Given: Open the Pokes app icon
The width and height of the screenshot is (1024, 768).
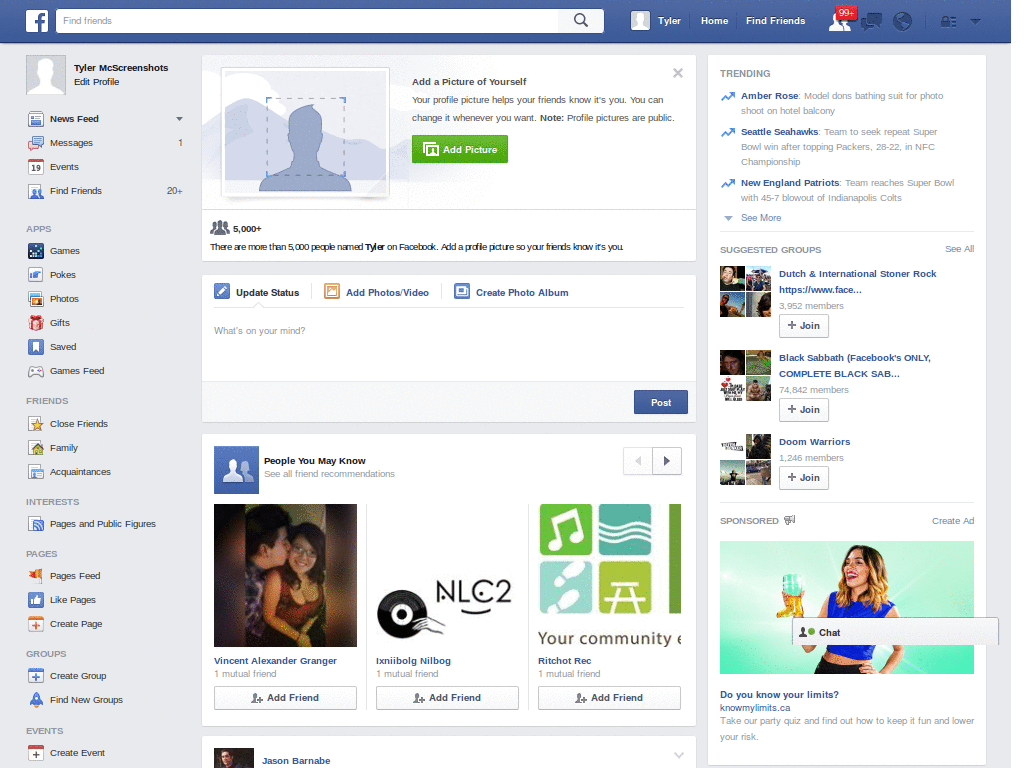Looking at the screenshot, I should (36, 275).
